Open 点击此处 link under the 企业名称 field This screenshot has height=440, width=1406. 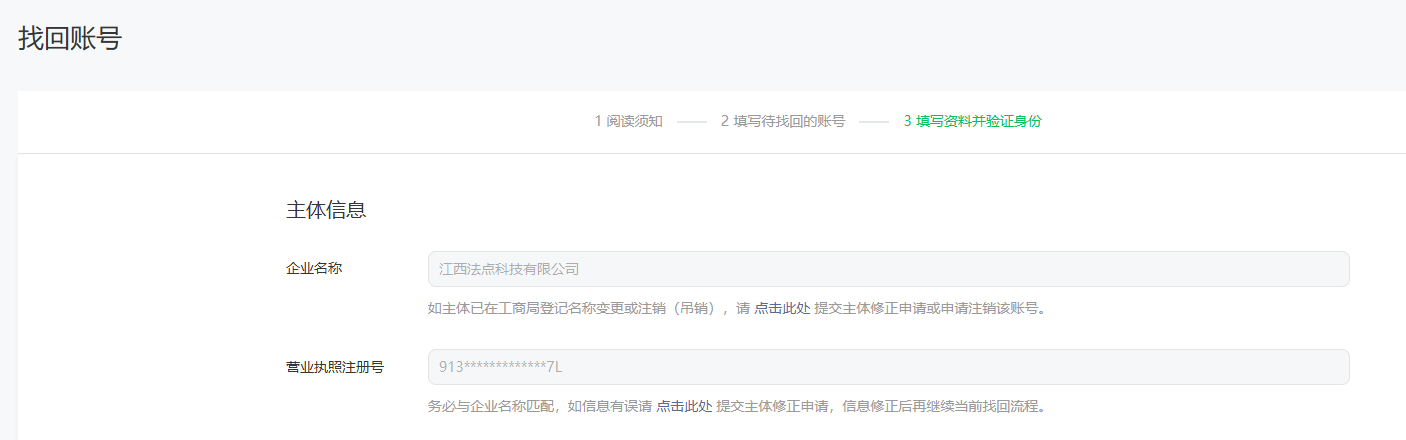tap(782, 308)
